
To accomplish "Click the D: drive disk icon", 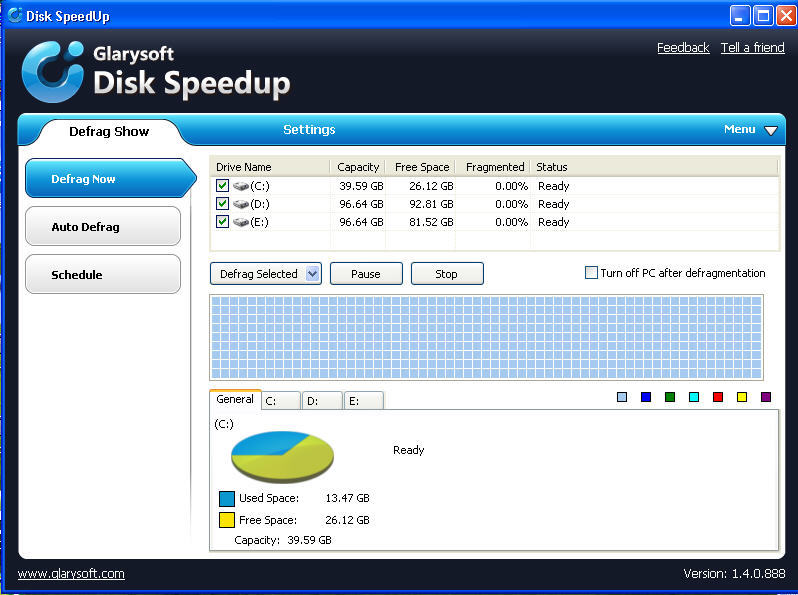I will (x=241, y=204).
